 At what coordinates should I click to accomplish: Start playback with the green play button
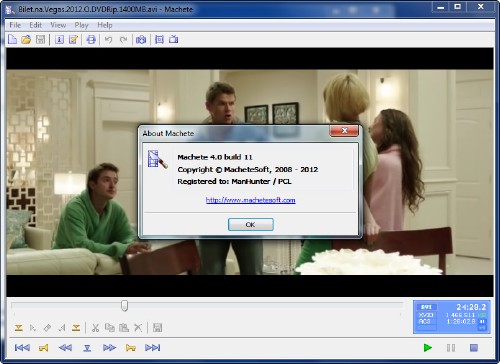pos(428,348)
